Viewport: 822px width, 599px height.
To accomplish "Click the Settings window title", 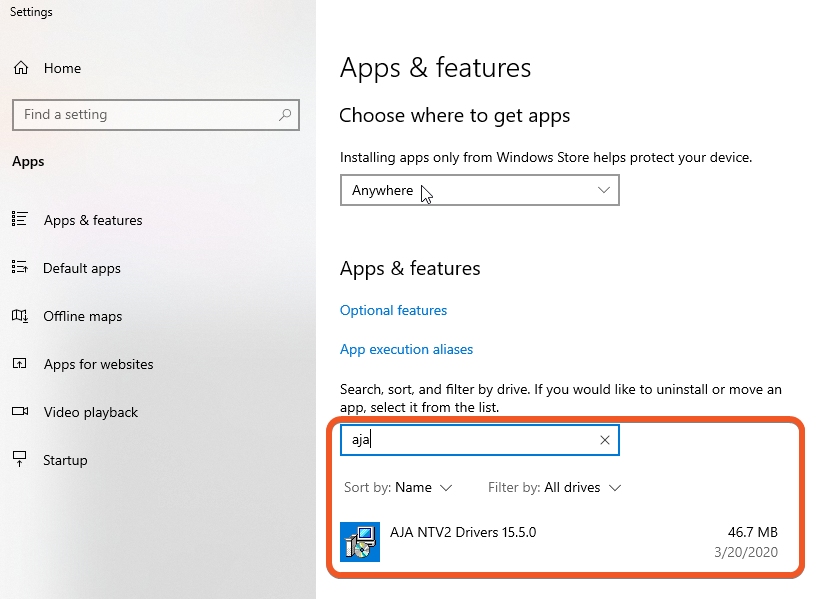I will (31, 12).
